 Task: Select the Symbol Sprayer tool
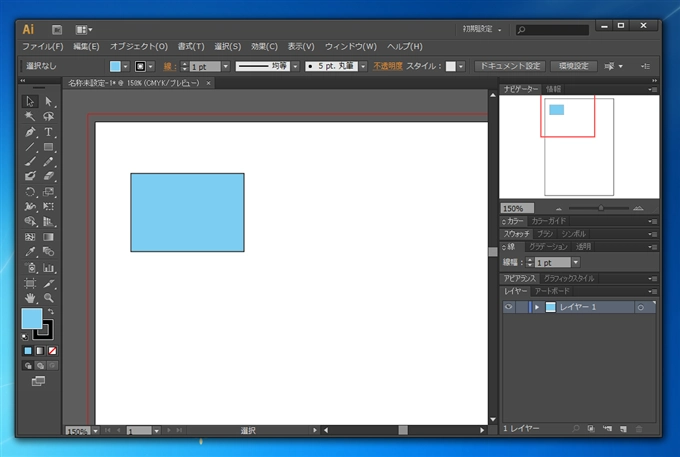30,268
